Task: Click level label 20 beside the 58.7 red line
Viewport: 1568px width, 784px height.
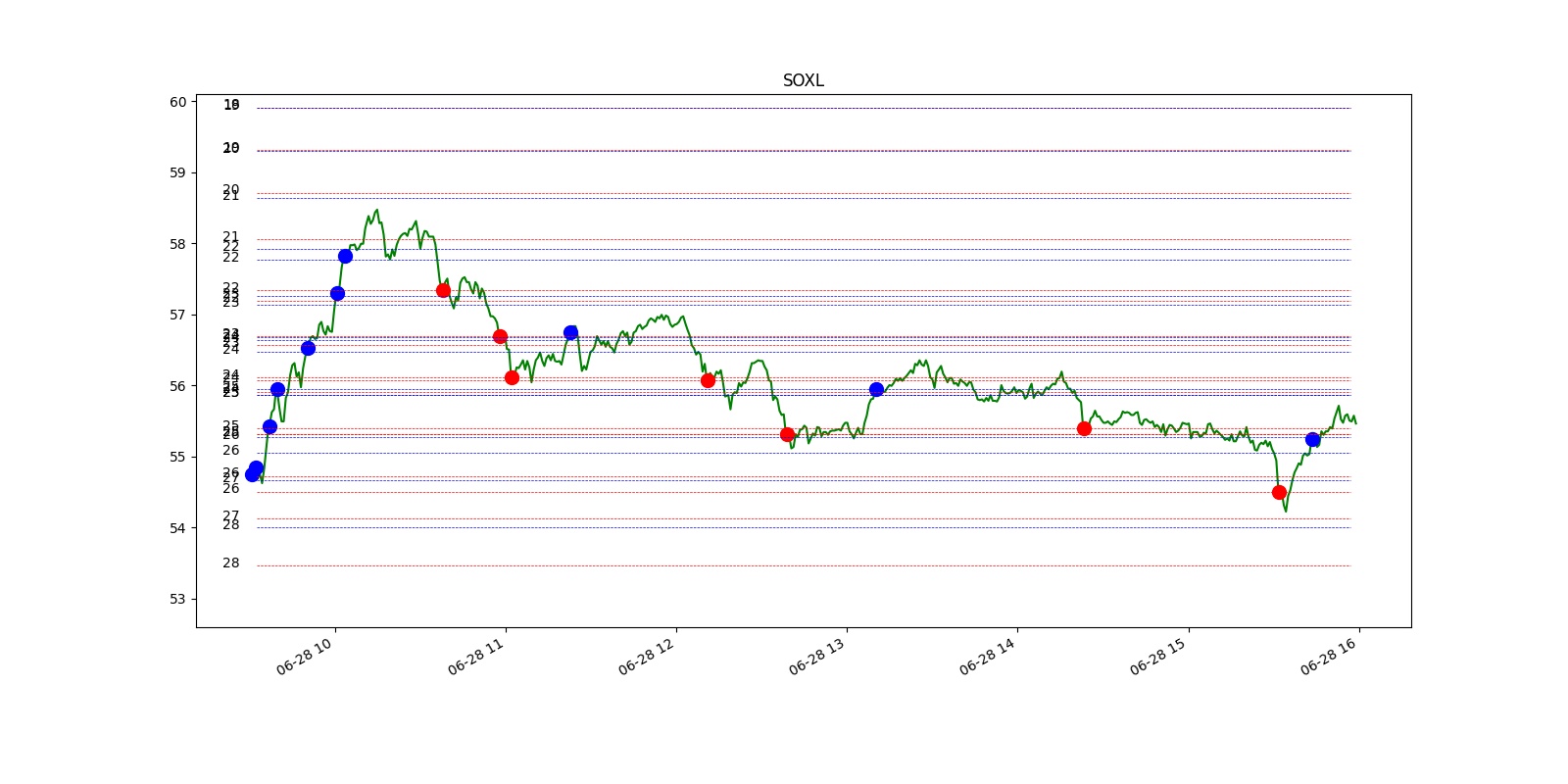Action: coord(230,189)
